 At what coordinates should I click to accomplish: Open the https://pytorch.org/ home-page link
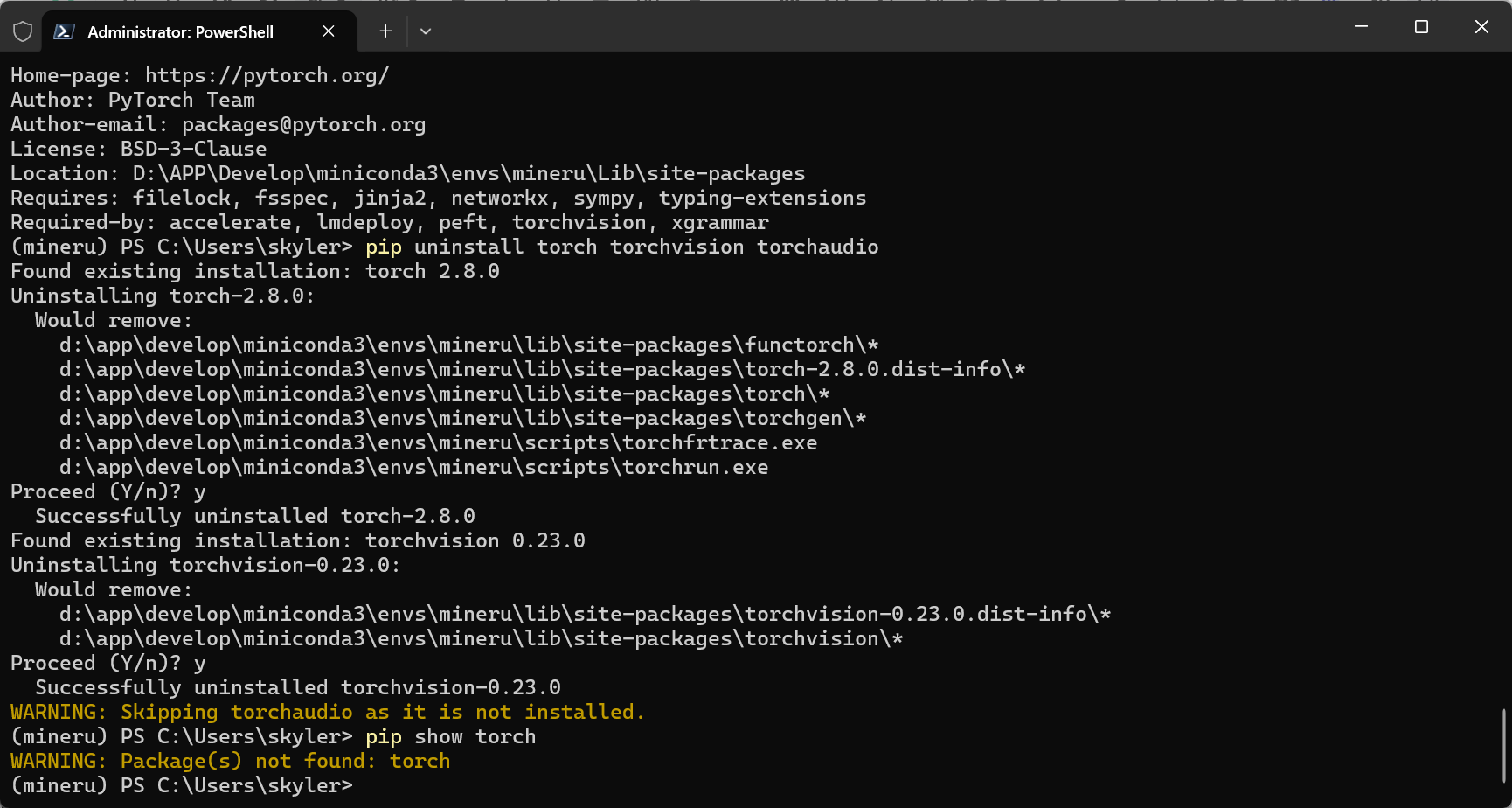(267, 75)
